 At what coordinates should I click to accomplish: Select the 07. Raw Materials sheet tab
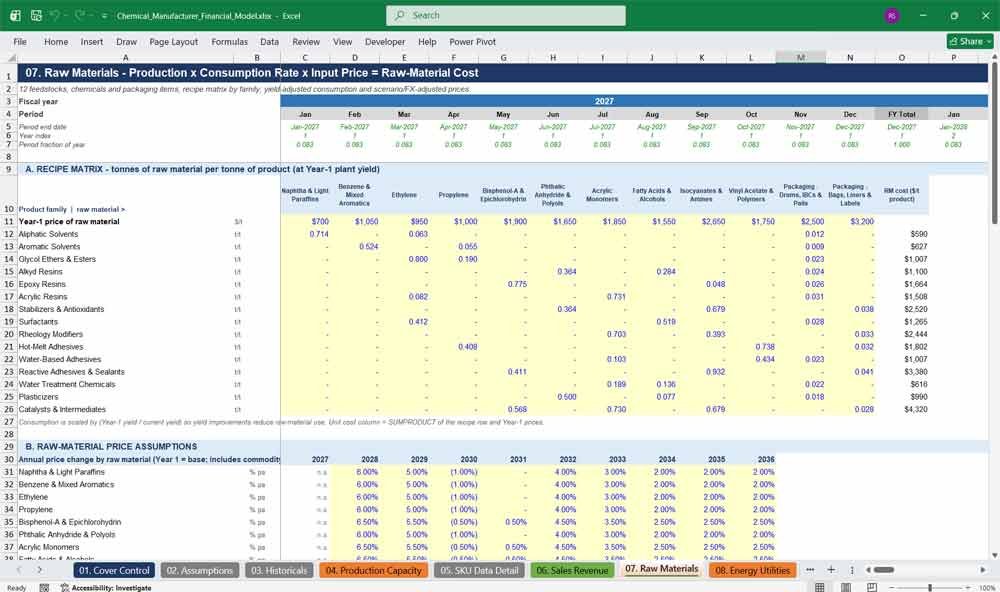click(x=661, y=569)
